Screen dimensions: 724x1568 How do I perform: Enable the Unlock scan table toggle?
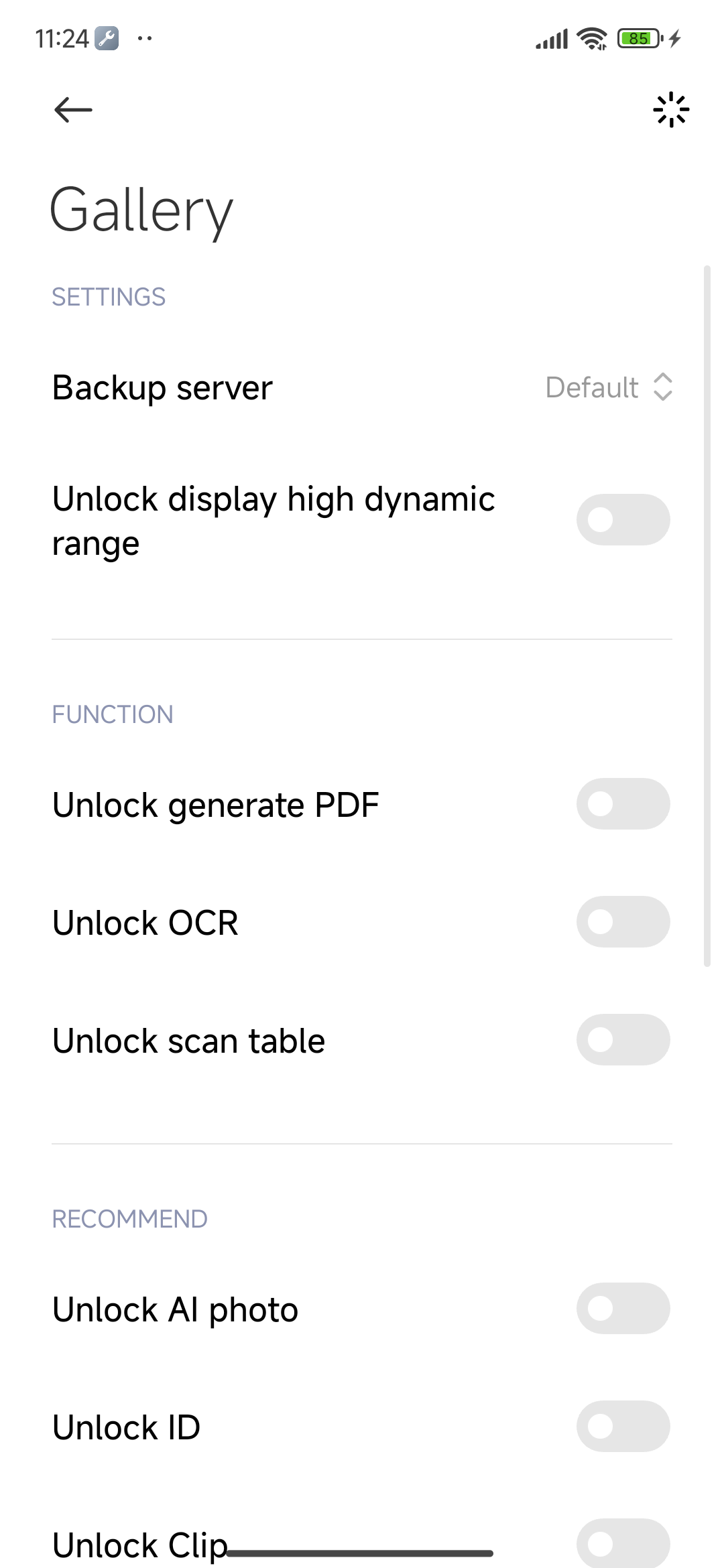click(x=623, y=1040)
